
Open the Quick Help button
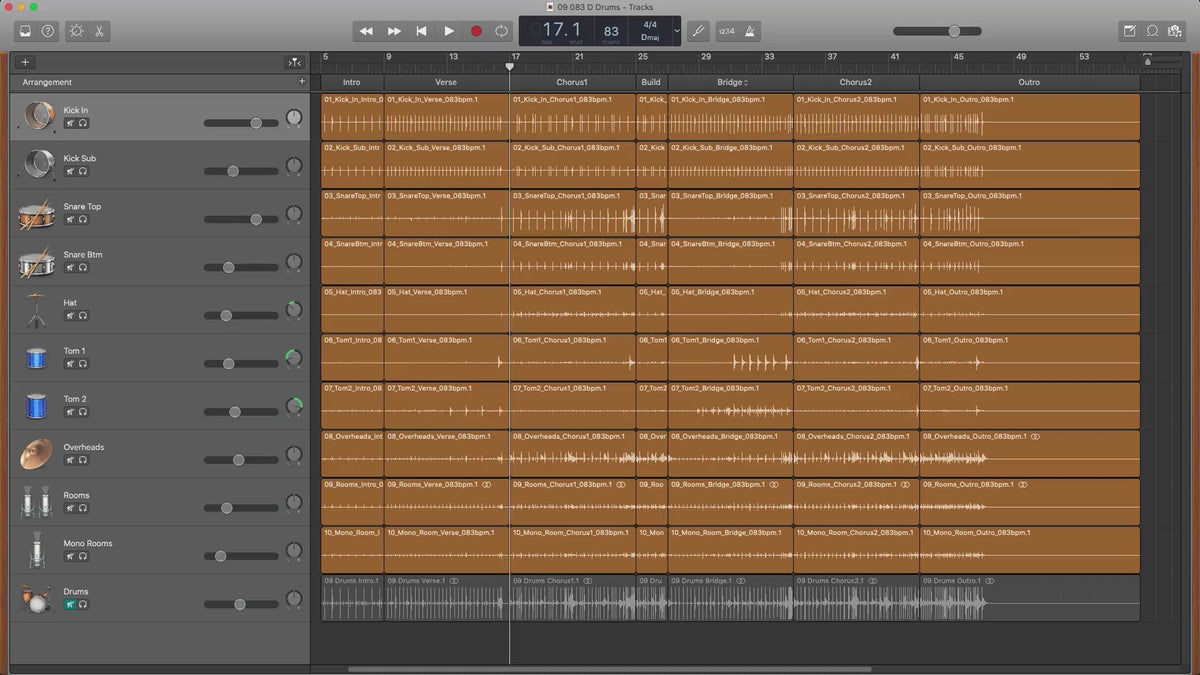tap(48, 31)
